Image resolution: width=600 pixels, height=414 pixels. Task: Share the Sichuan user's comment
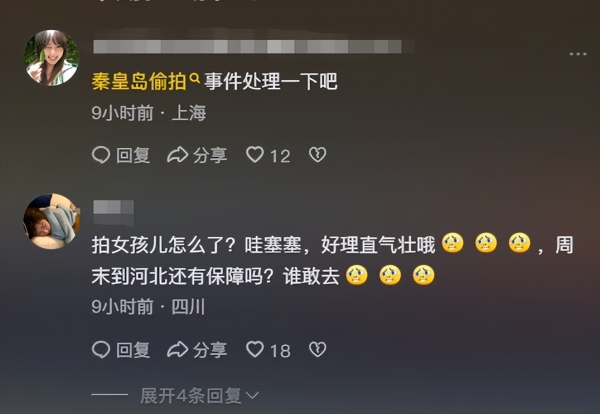197,350
